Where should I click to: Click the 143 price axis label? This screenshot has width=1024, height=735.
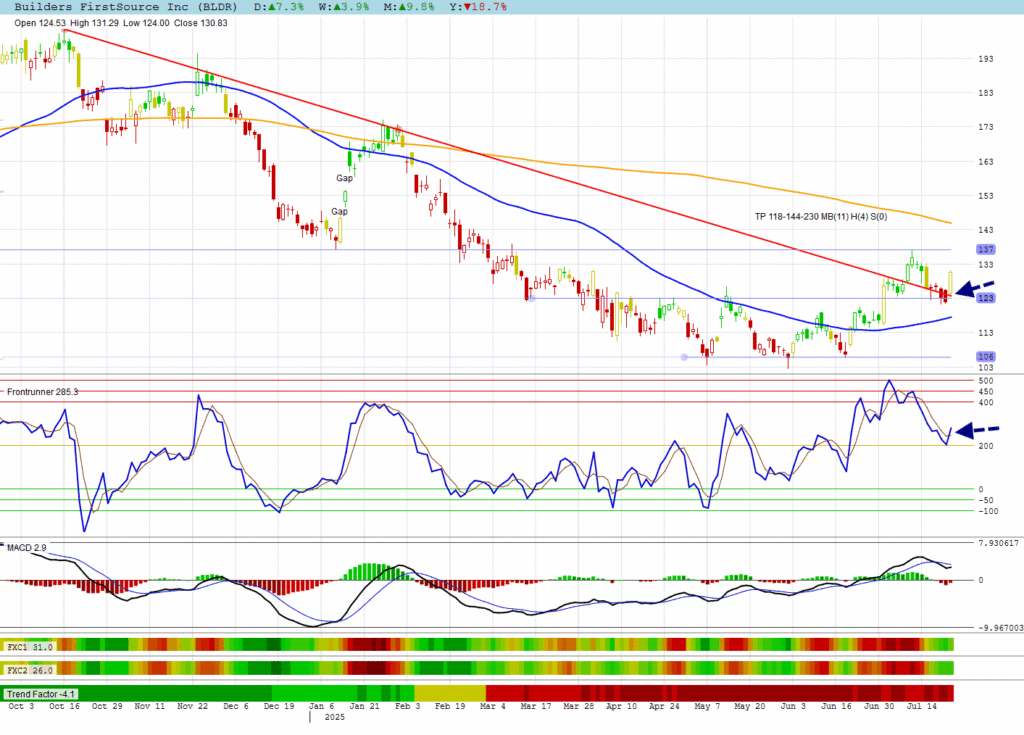985,230
